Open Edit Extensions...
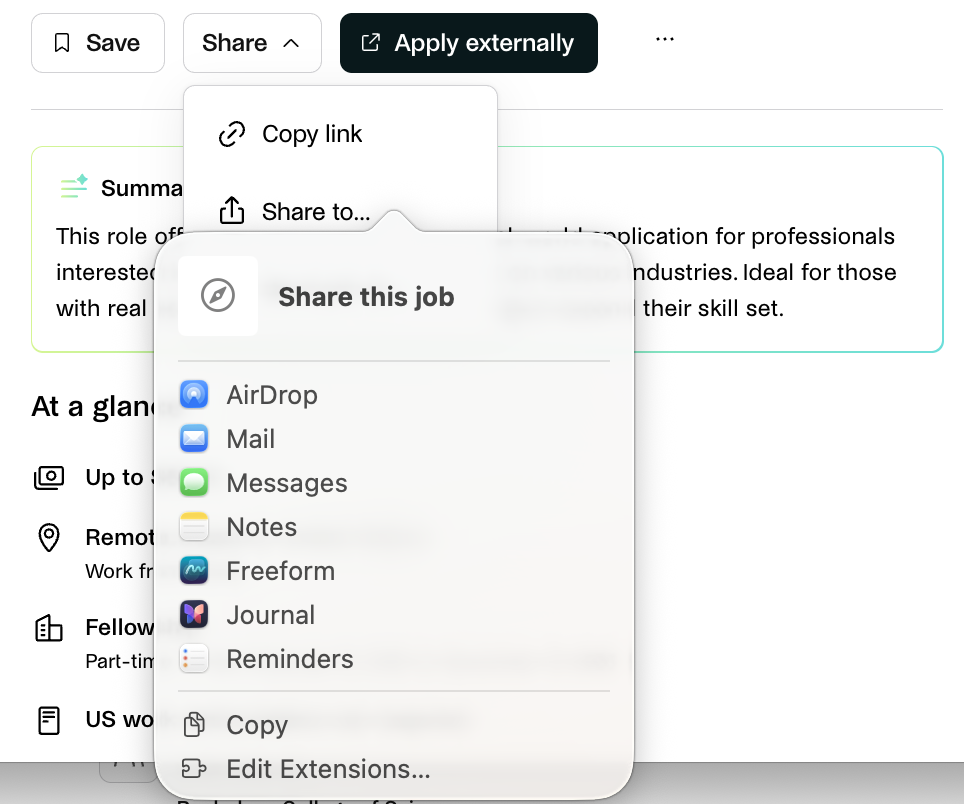Viewport: 964px width, 804px height. click(x=393, y=769)
